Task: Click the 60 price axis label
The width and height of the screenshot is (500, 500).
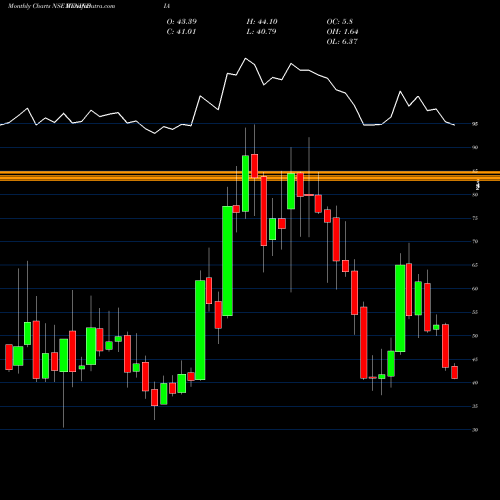Action: [x=475, y=289]
